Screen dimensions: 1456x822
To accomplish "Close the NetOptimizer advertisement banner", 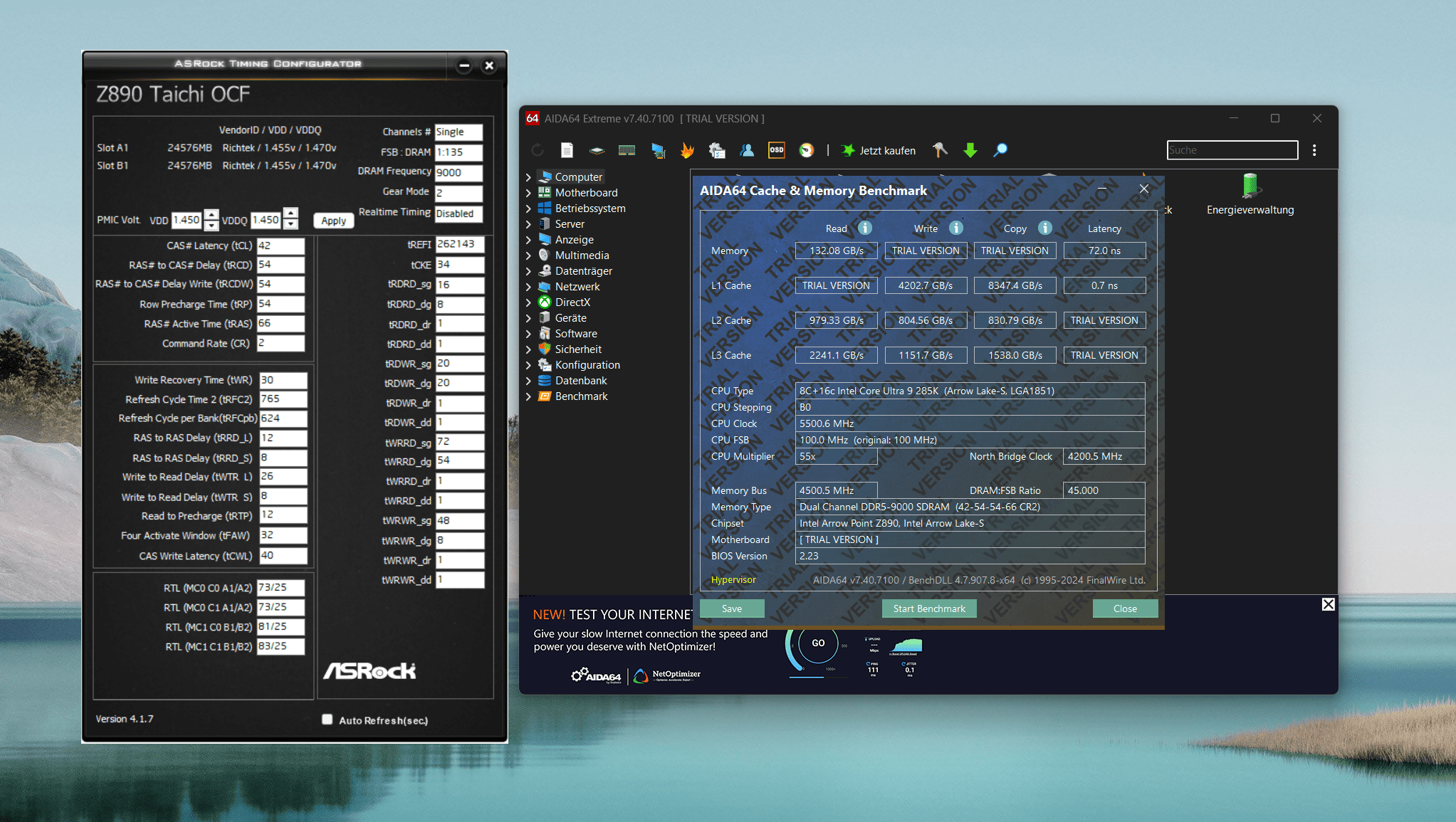I will click(x=1328, y=604).
